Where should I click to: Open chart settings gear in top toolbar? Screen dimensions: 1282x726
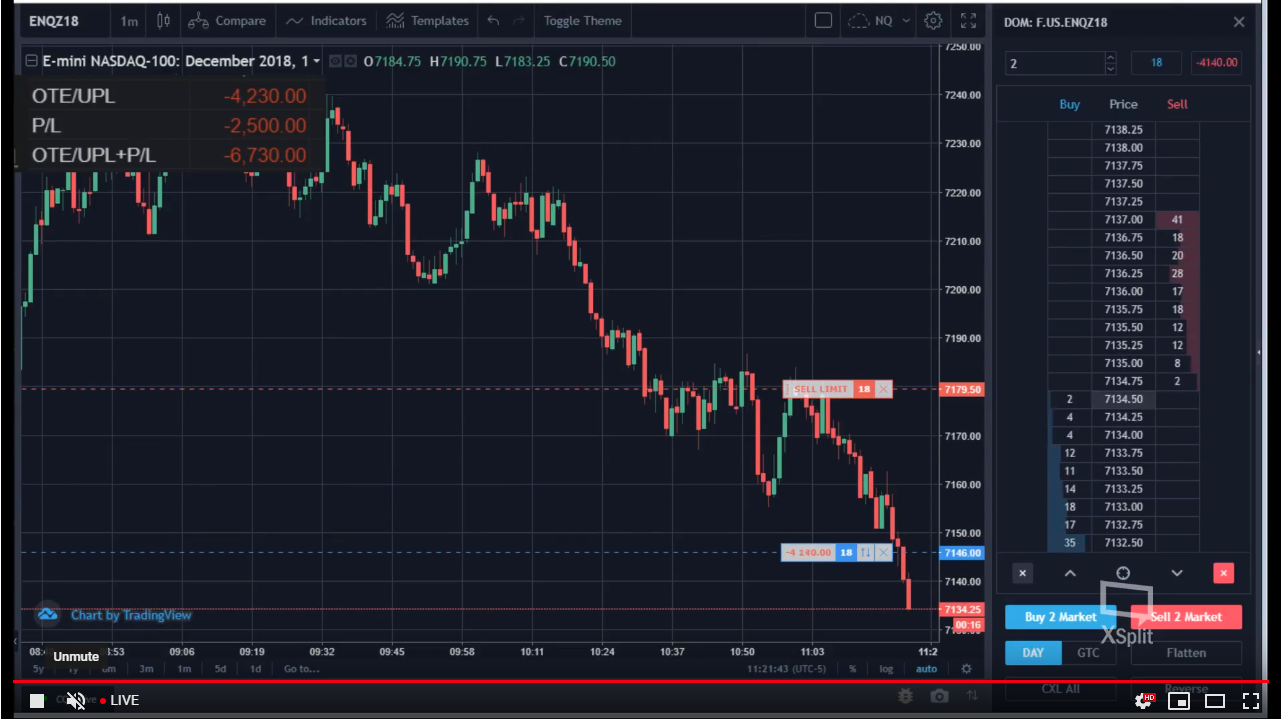tap(933, 21)
